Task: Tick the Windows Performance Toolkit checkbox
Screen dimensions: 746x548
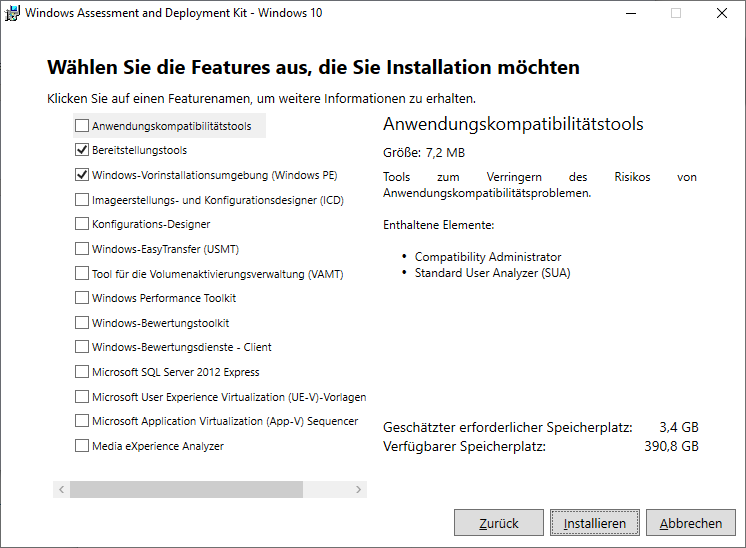Action: (82, 298)
